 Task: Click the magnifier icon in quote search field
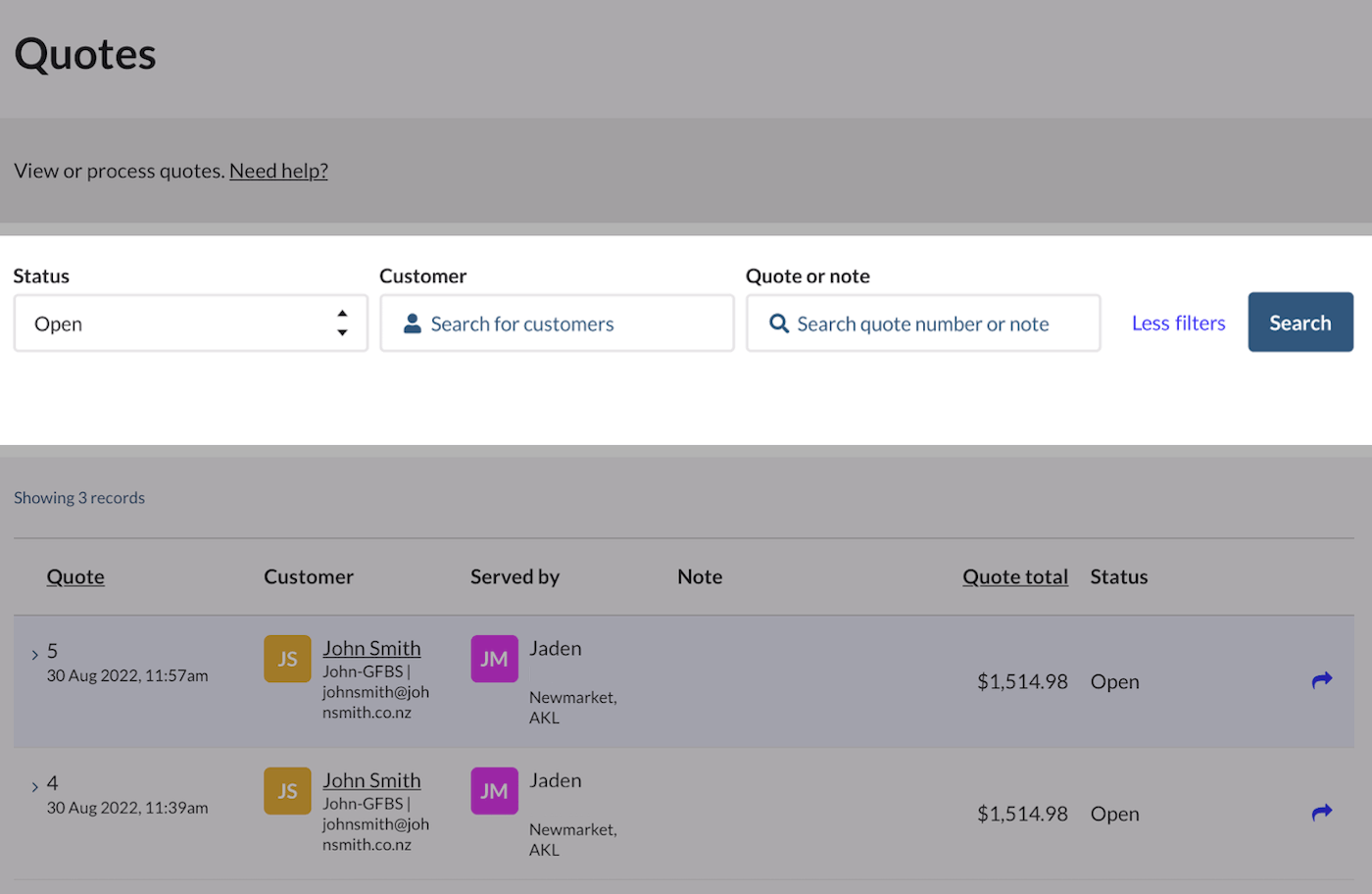click(x=779, y=323)
